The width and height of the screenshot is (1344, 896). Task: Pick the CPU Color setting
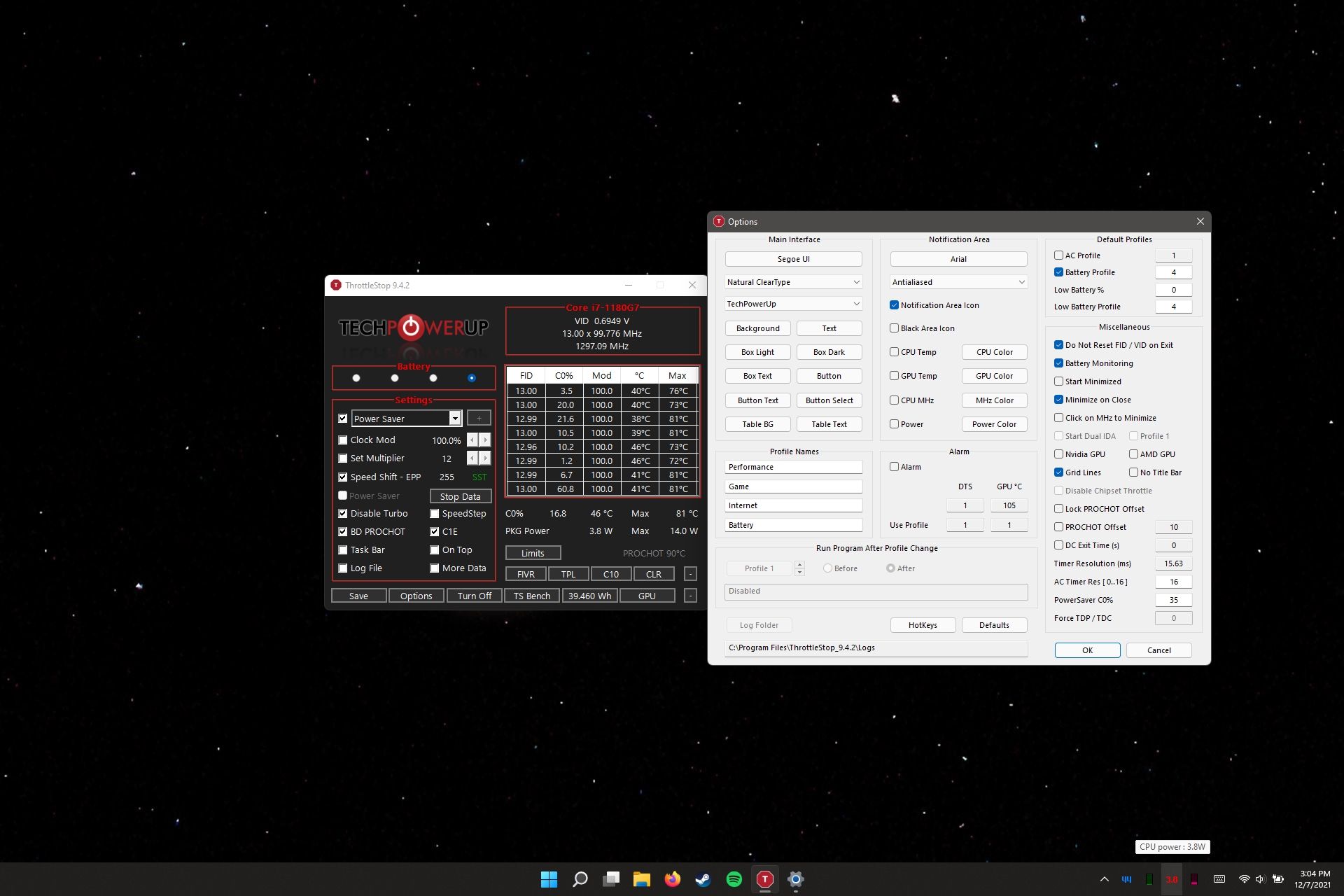tap(994, 352)
